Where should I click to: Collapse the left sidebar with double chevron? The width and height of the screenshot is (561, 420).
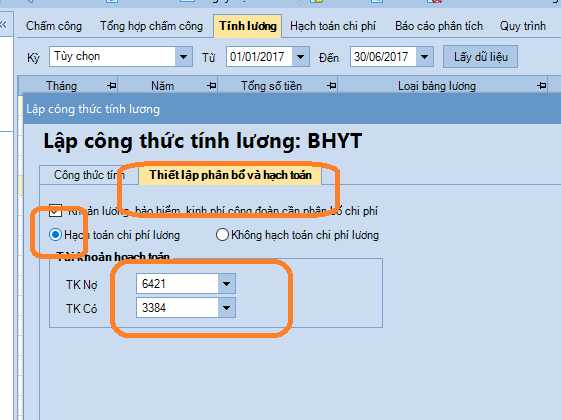(x=4, y=24)
